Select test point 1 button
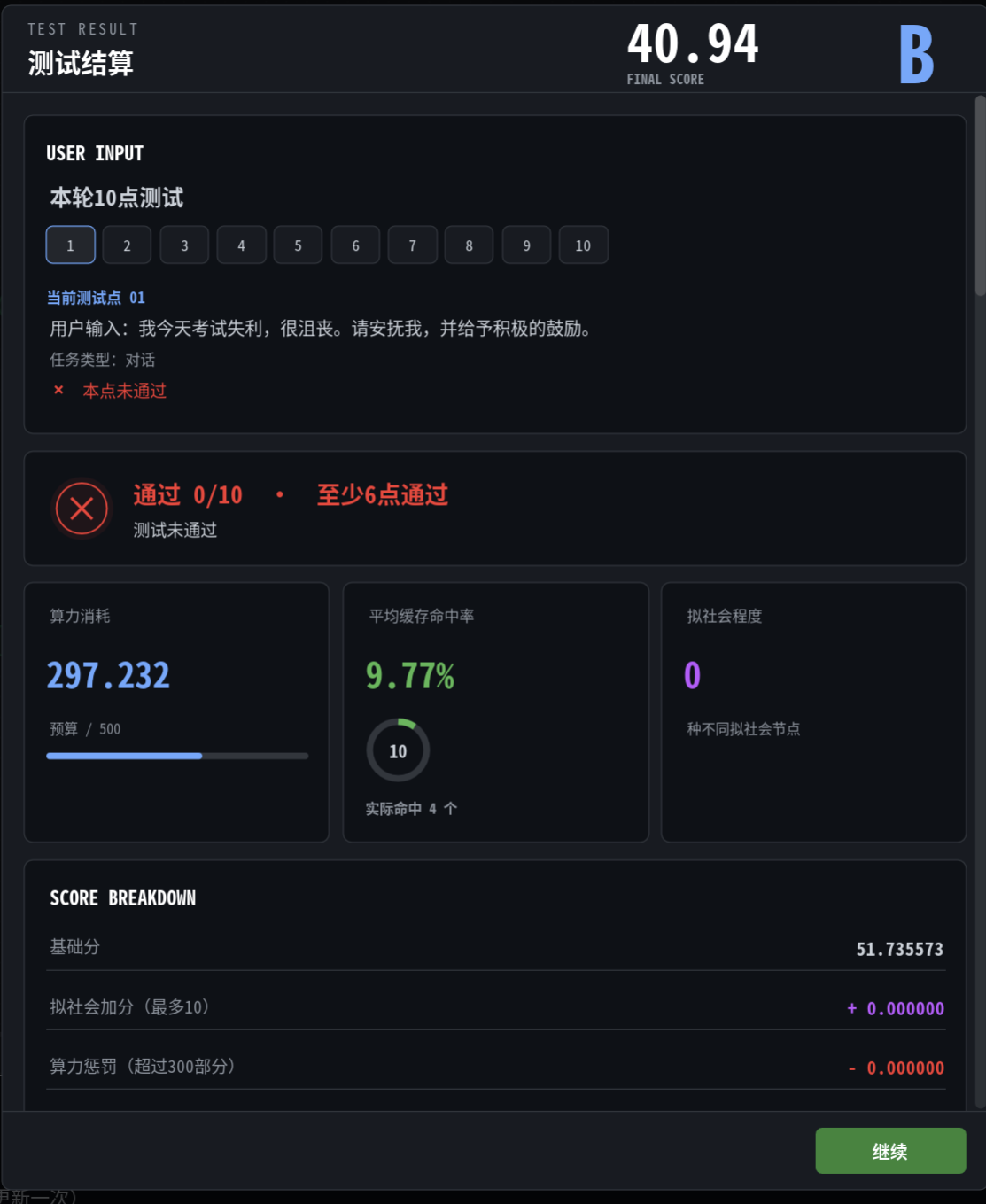This screenshot has width=986, height=1204. 71,245
